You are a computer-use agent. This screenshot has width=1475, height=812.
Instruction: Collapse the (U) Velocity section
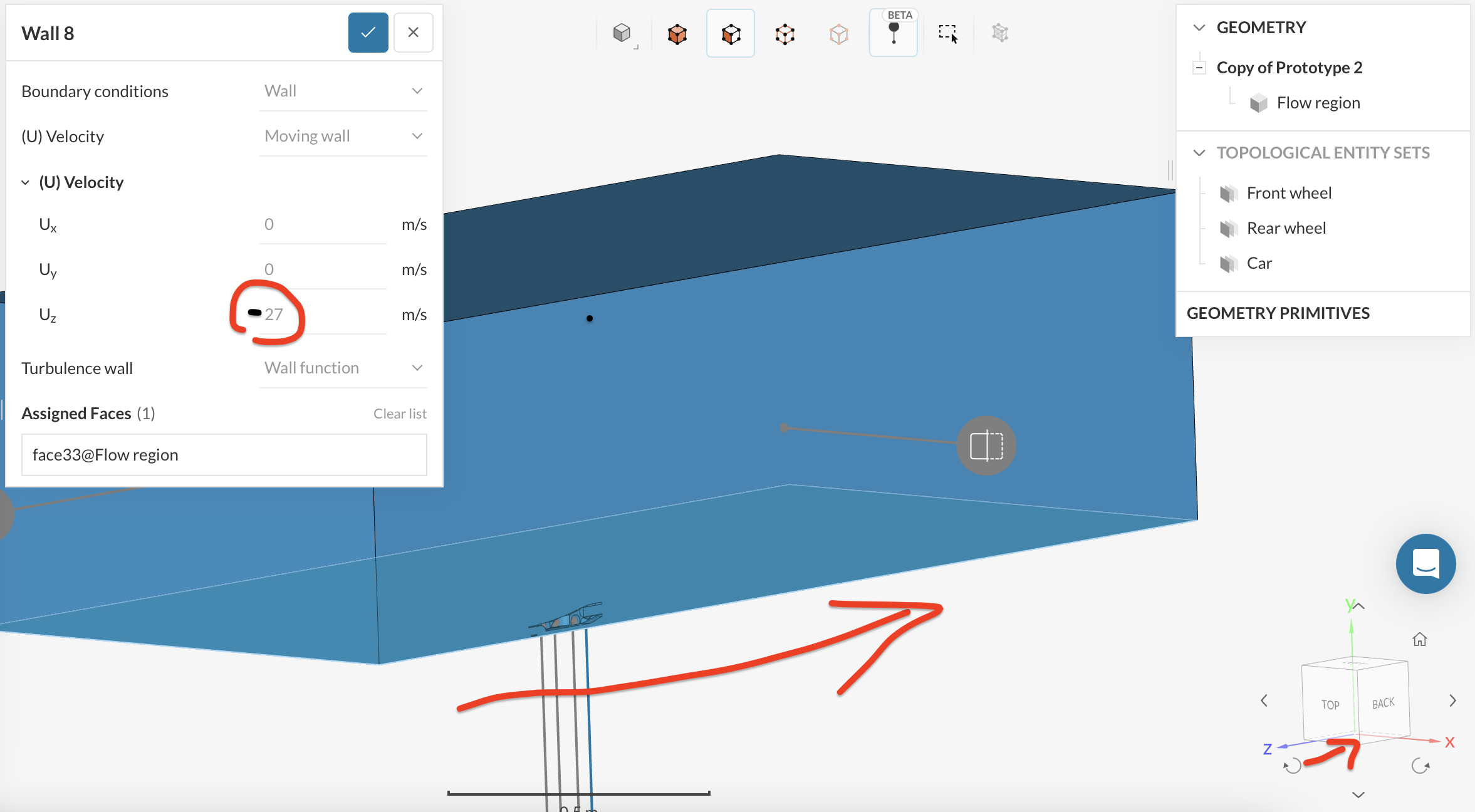[x=26, y=182]
